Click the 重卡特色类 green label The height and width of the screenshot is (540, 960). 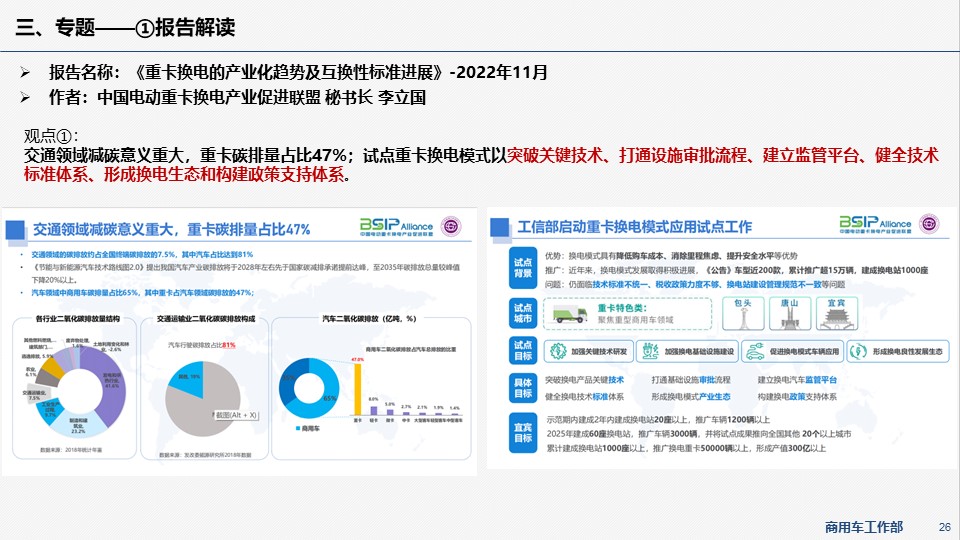pyautogui.click(x=622, y=308)
